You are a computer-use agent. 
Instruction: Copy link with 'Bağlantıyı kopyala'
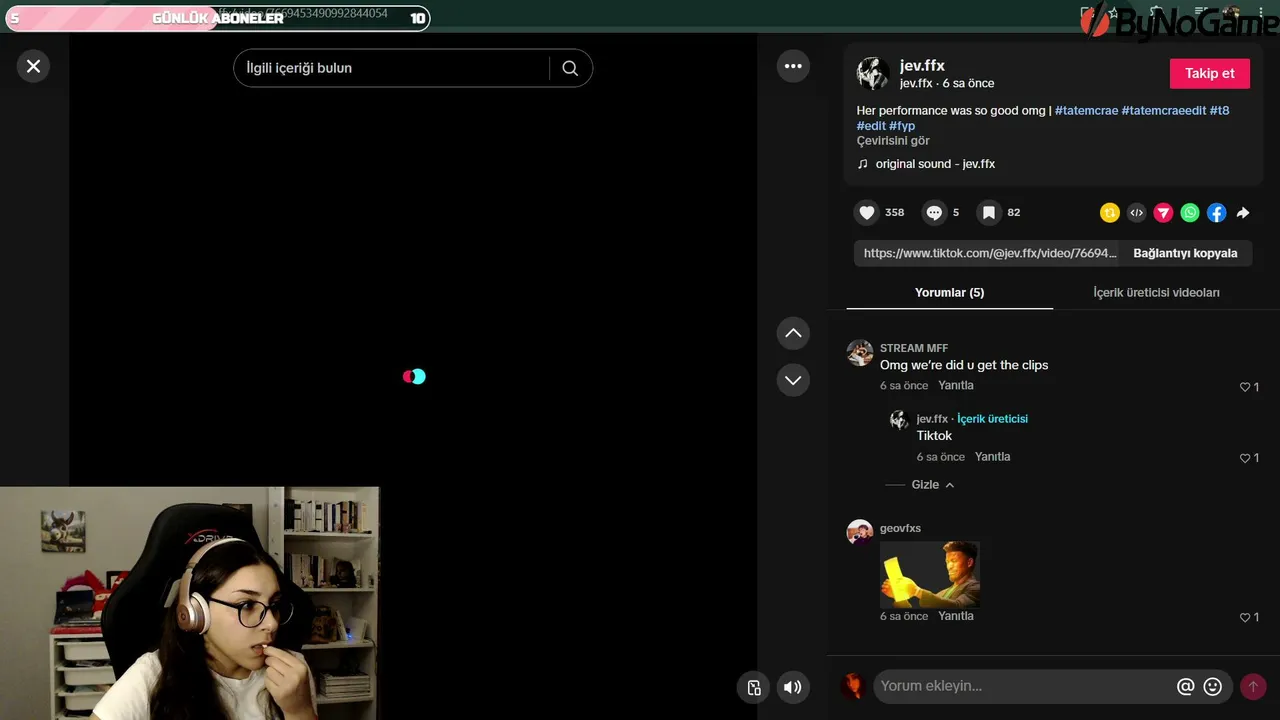click(1185, 253)
